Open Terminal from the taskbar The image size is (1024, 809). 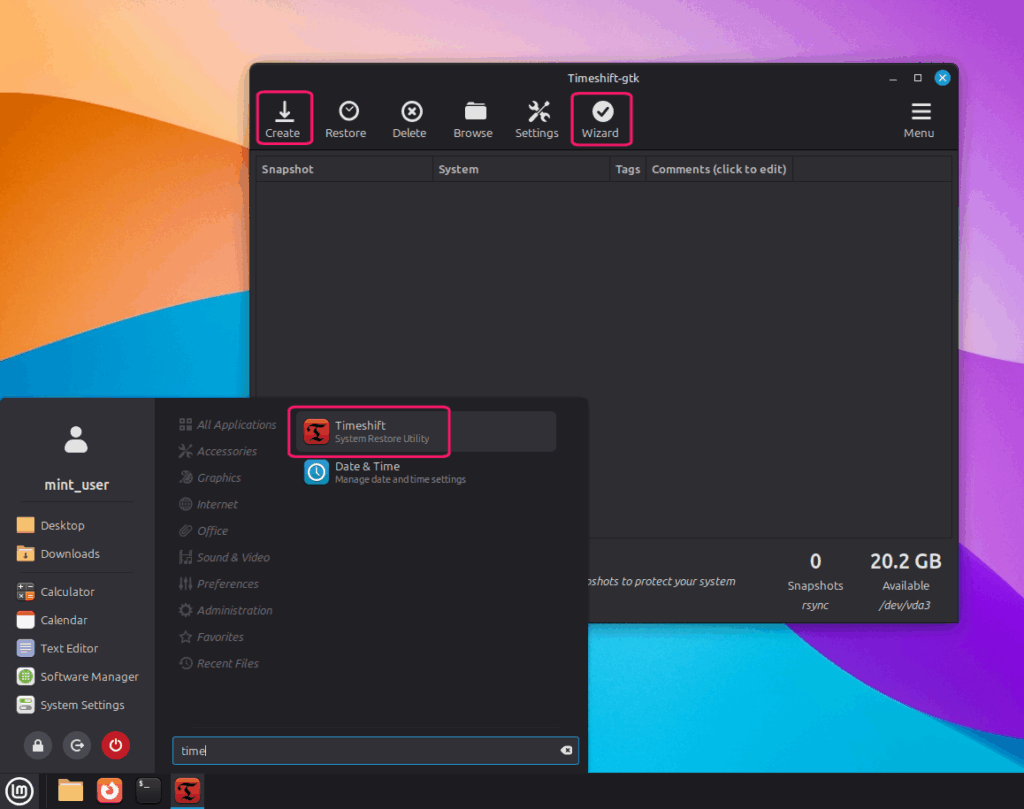148,791
